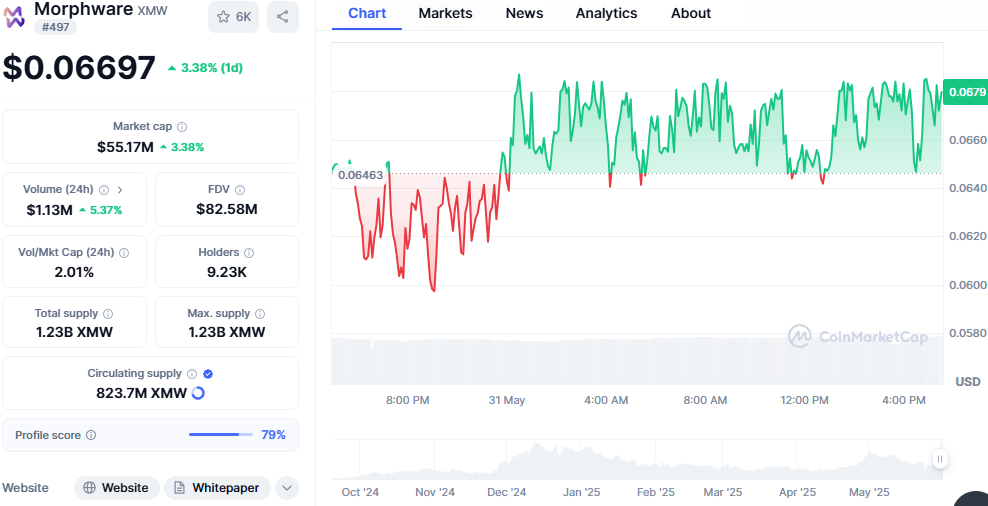The width and height of the screenshot is (988, 506).
Task: Open the Website link
Action: pos(116,488)
